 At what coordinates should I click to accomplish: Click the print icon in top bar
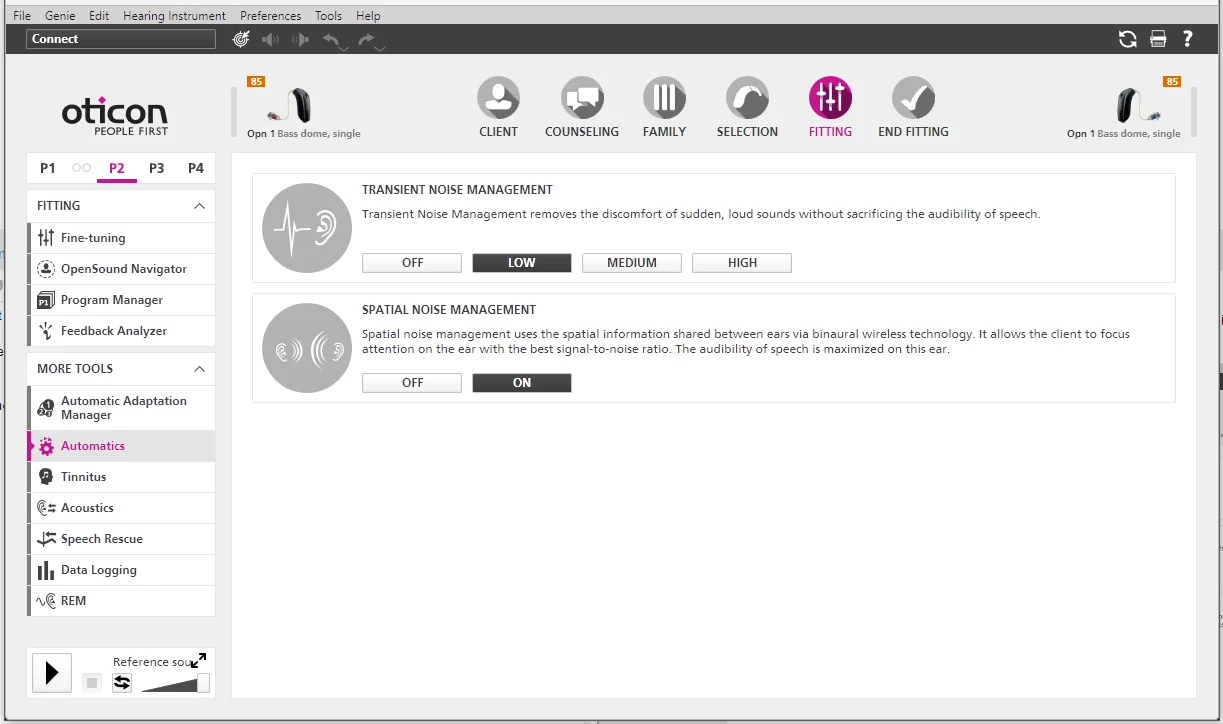(x=1158, y=39)
